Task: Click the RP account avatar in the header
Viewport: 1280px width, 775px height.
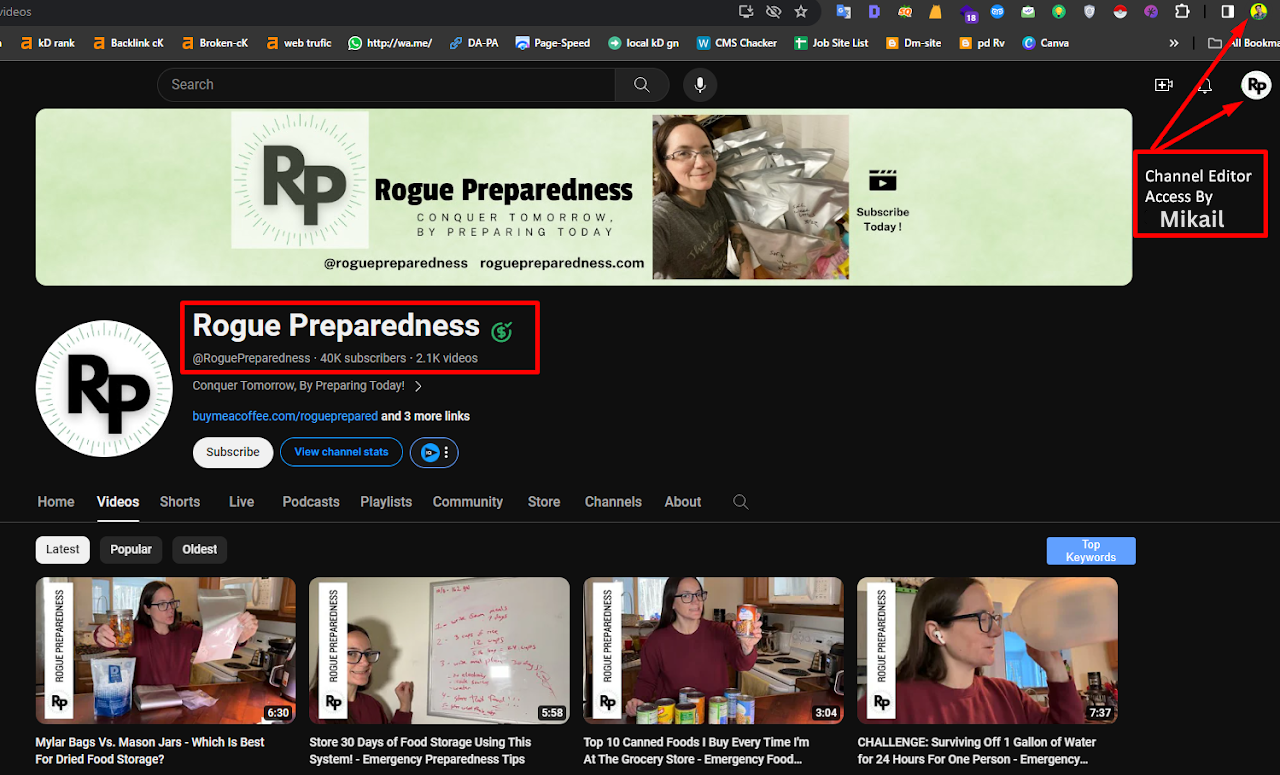Action: point(1256,85)
